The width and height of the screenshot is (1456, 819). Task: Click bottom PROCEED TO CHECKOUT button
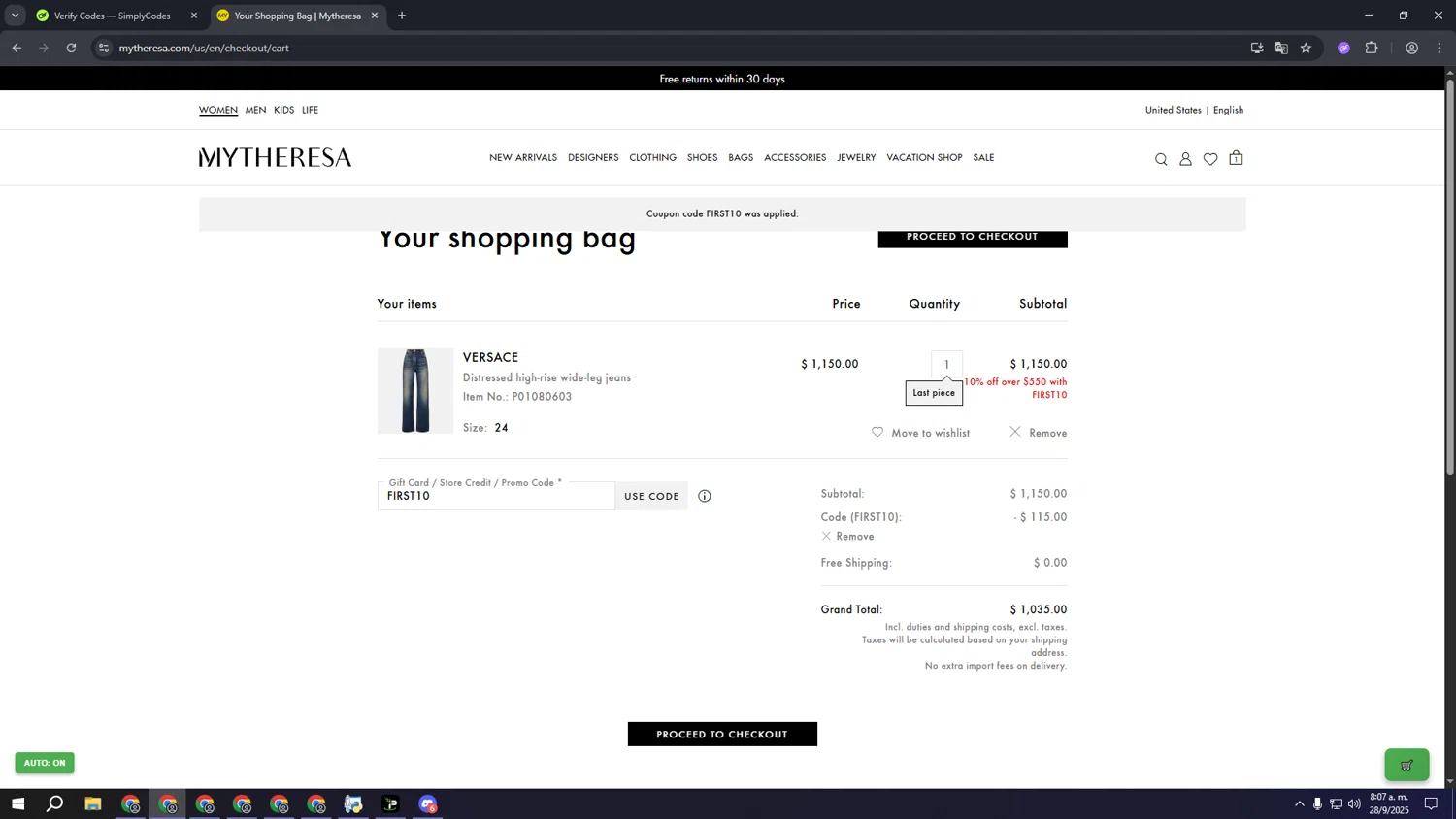tap(722, 734)
